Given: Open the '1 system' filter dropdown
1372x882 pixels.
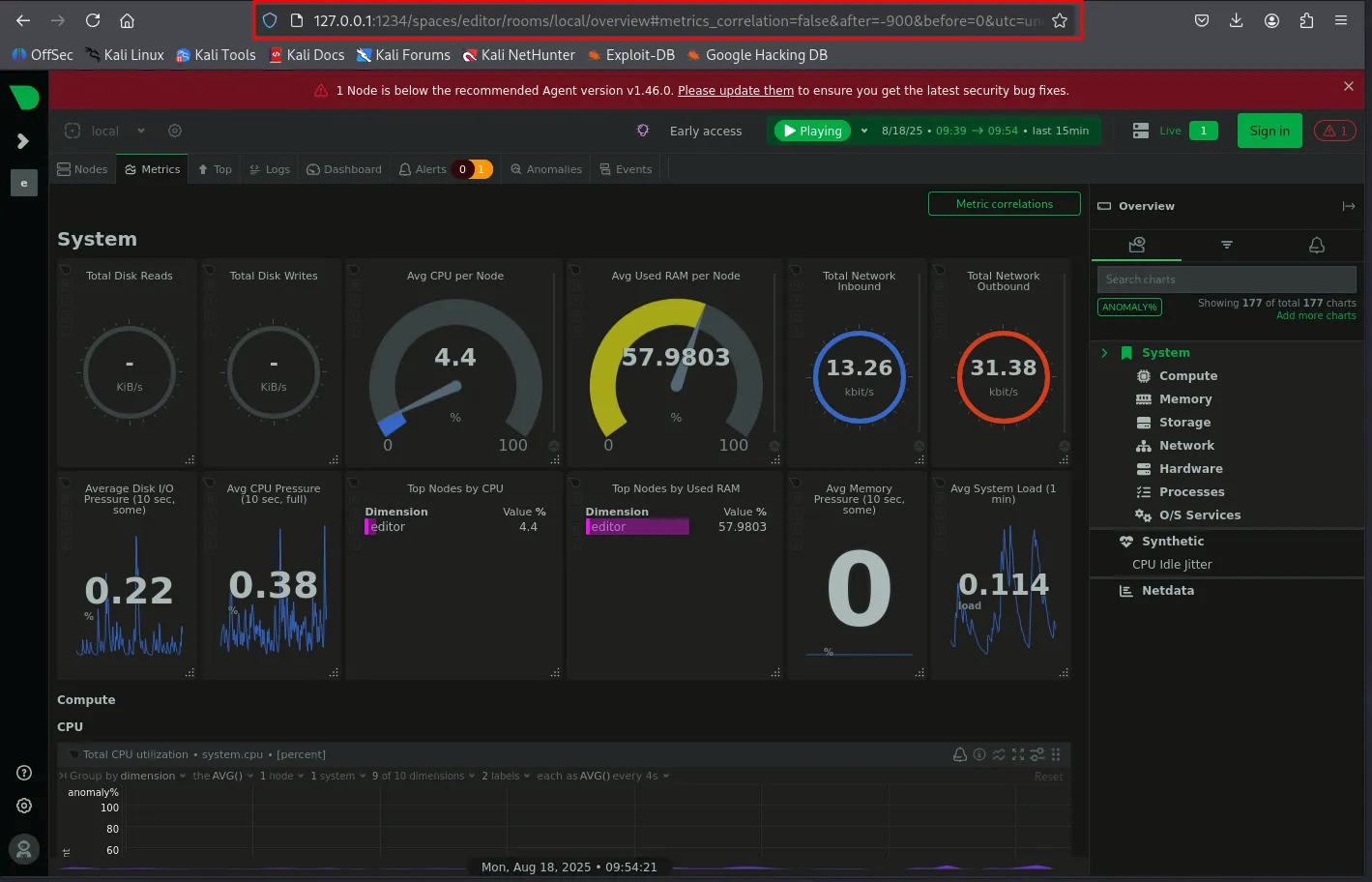Looking at the screenshot, I should (x=338, y=776).
